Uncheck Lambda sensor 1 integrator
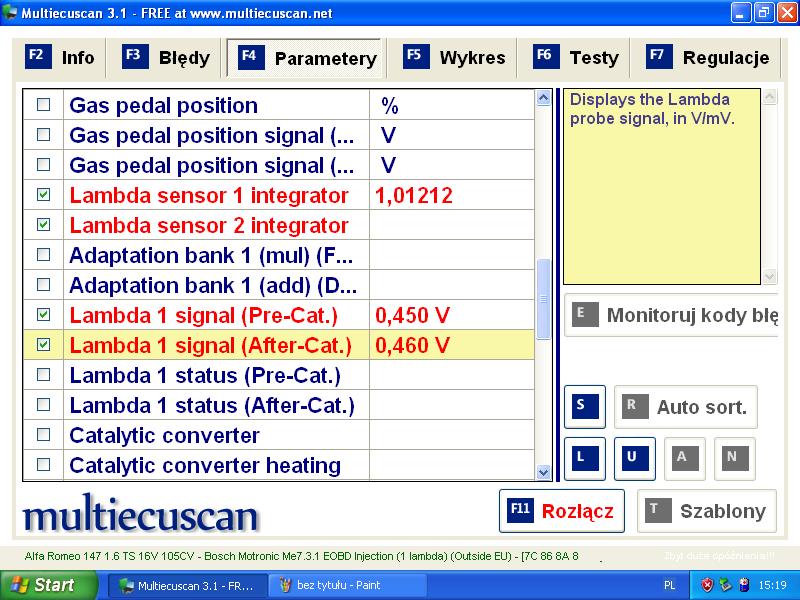The width and height of the screenshot is (800, 600). tap(43, 195)
